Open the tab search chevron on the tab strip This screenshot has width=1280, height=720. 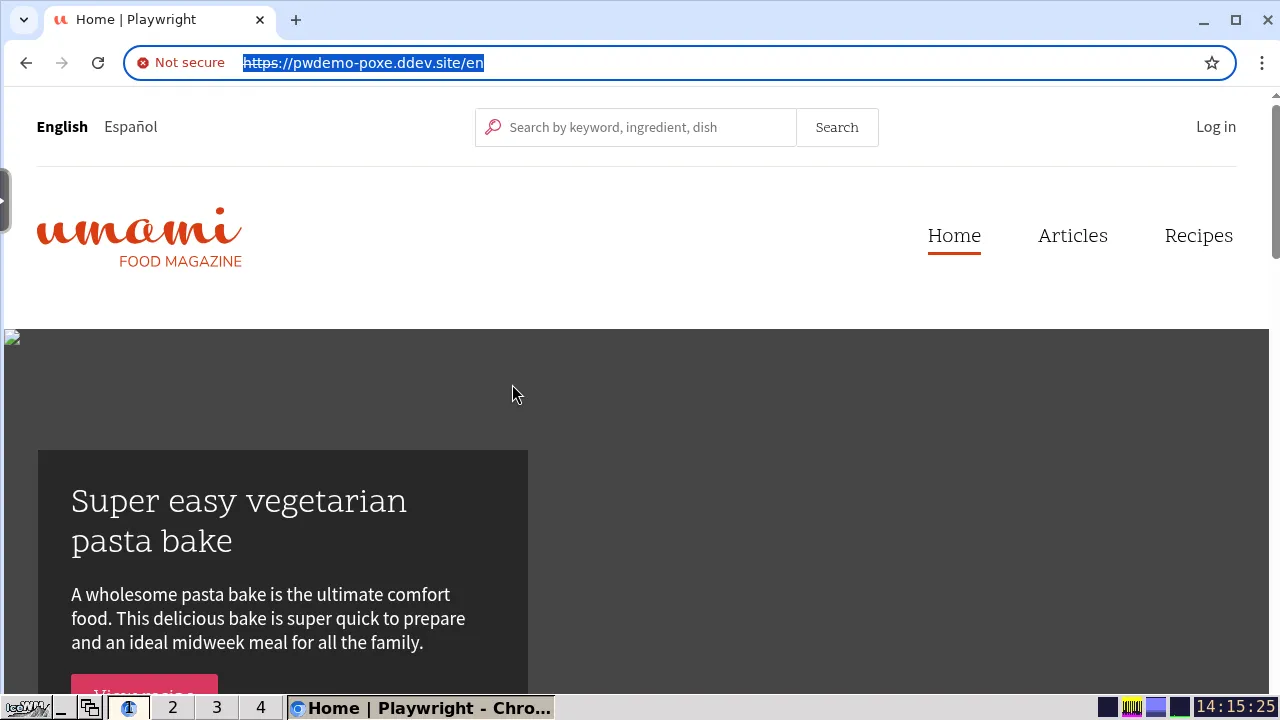23,20
